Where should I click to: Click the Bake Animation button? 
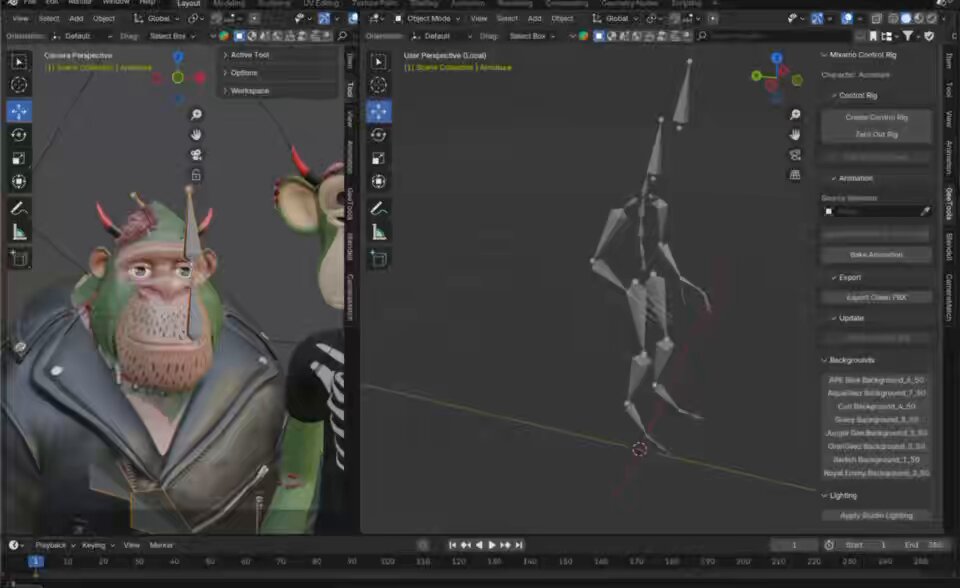(x=876, y=254)
